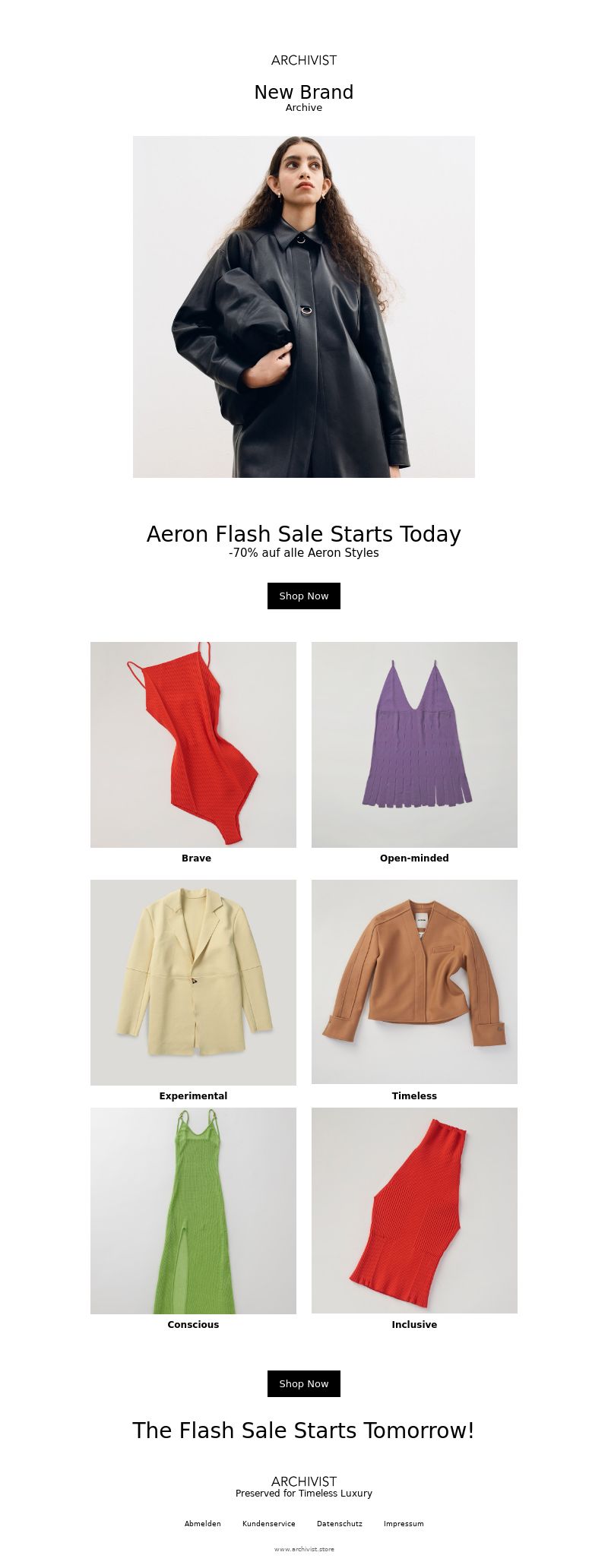The image size is (608, 1568).
Task: Open the Datenschutz privacy link
Action: click(x=340, y=1523)
